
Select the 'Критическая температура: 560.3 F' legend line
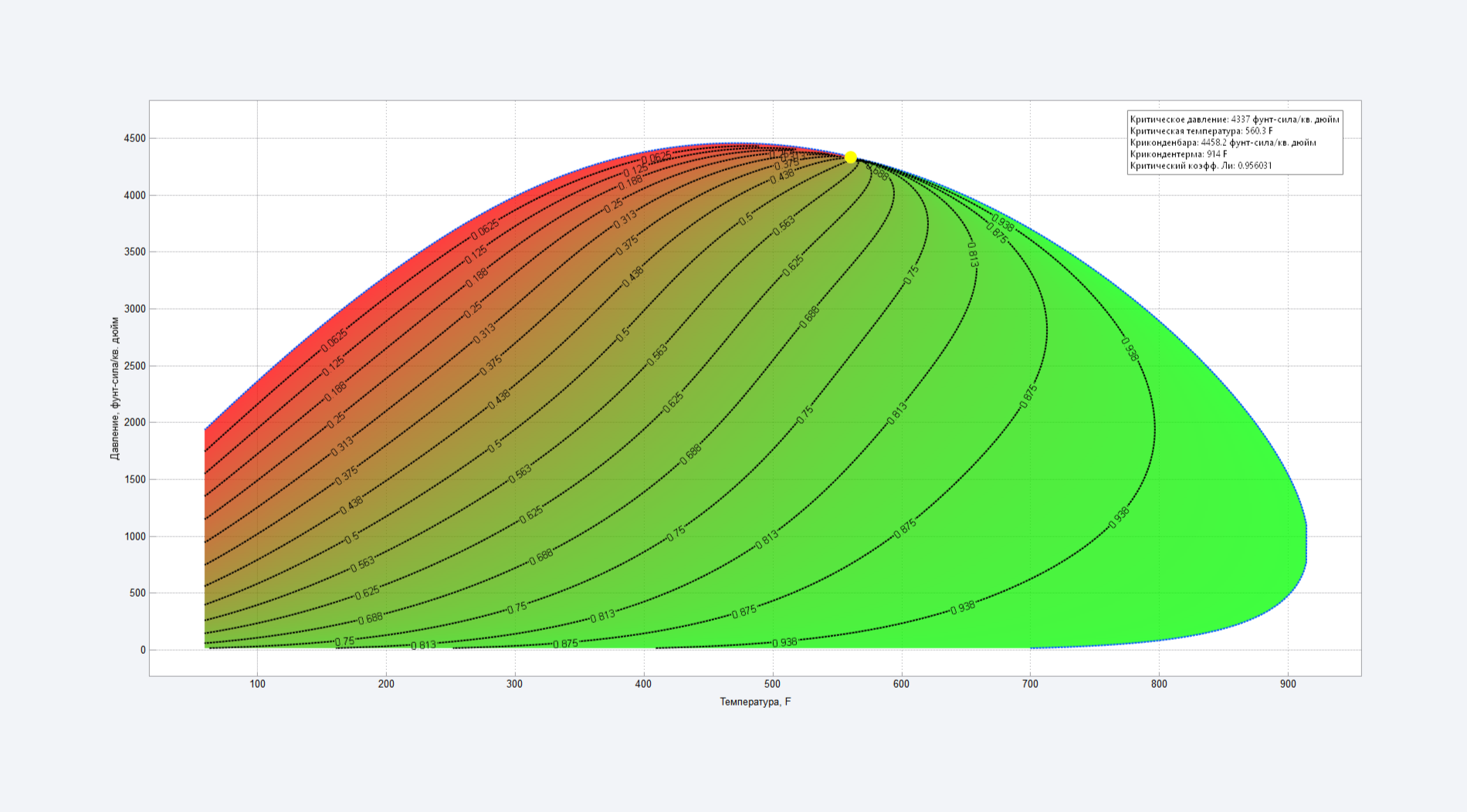tap(1201, 131)
